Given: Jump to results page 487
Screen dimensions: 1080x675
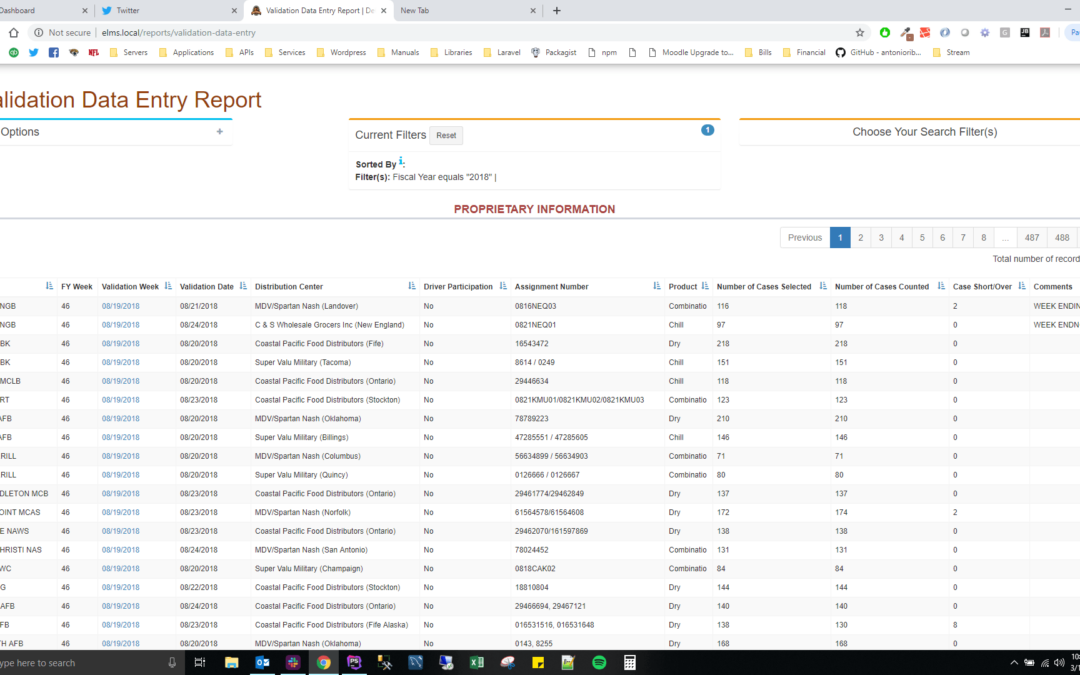Looking at the screenshot, I should tap(1032, 238).
